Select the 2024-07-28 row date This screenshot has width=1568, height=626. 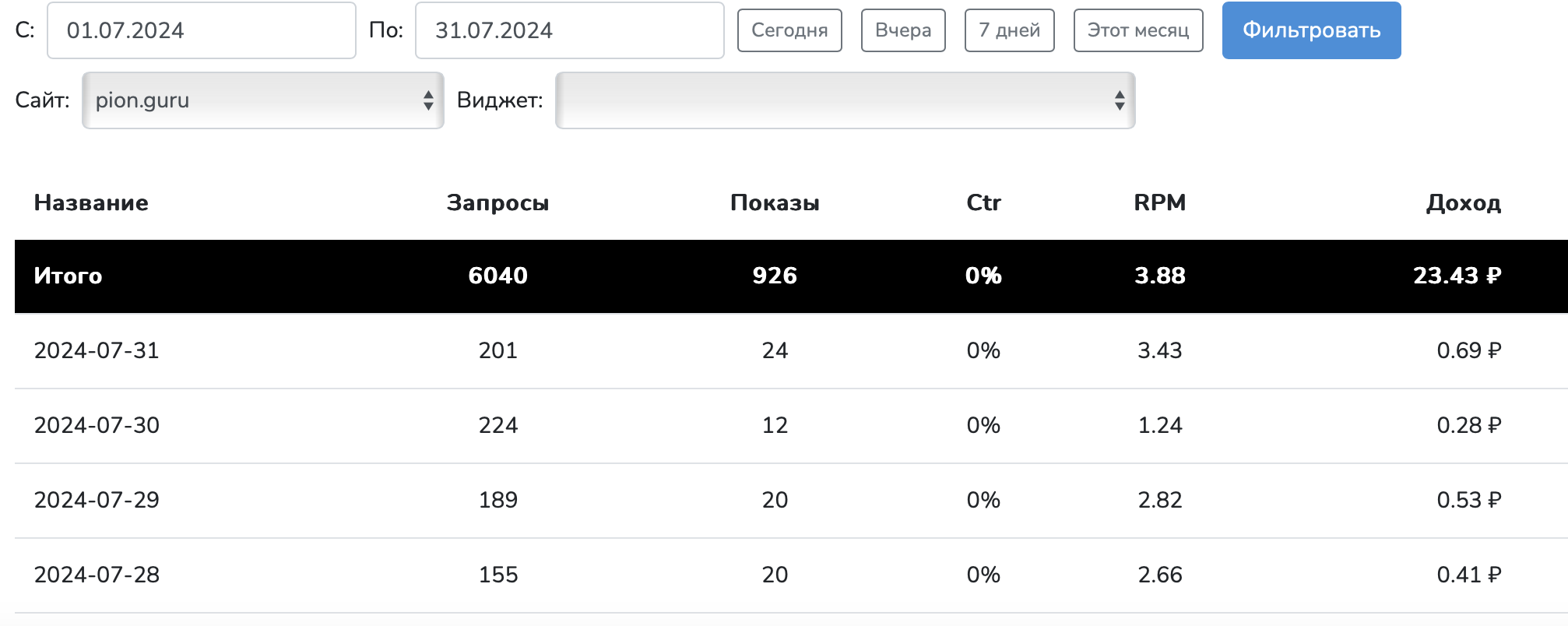pos(97,575)
